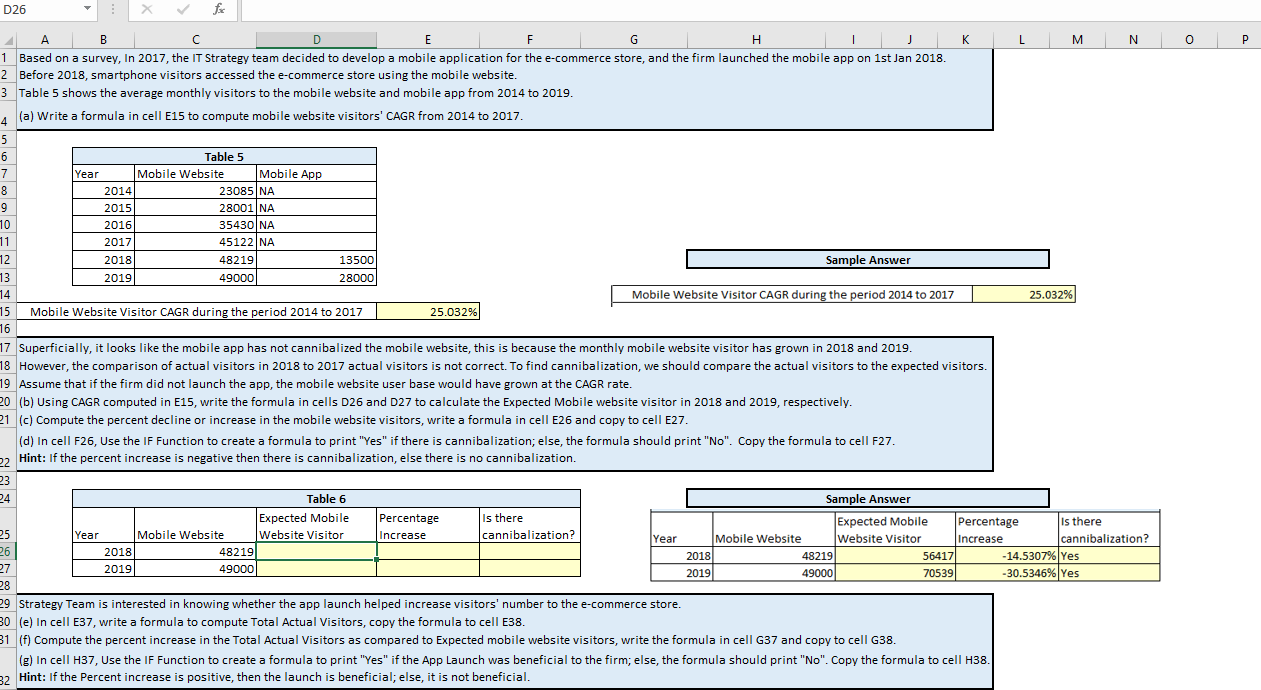Select column D header

pyautogui.click(x=316, y=41)
